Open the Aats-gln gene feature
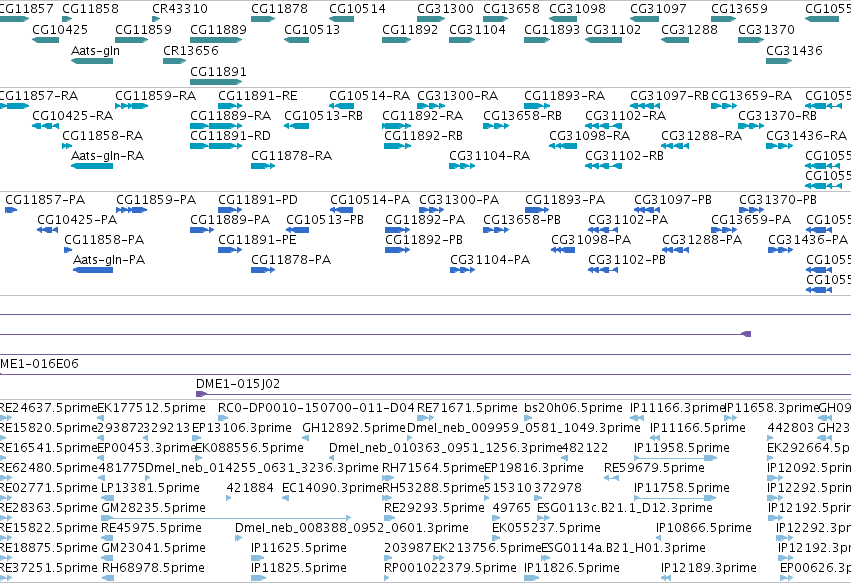 (92, 61)
